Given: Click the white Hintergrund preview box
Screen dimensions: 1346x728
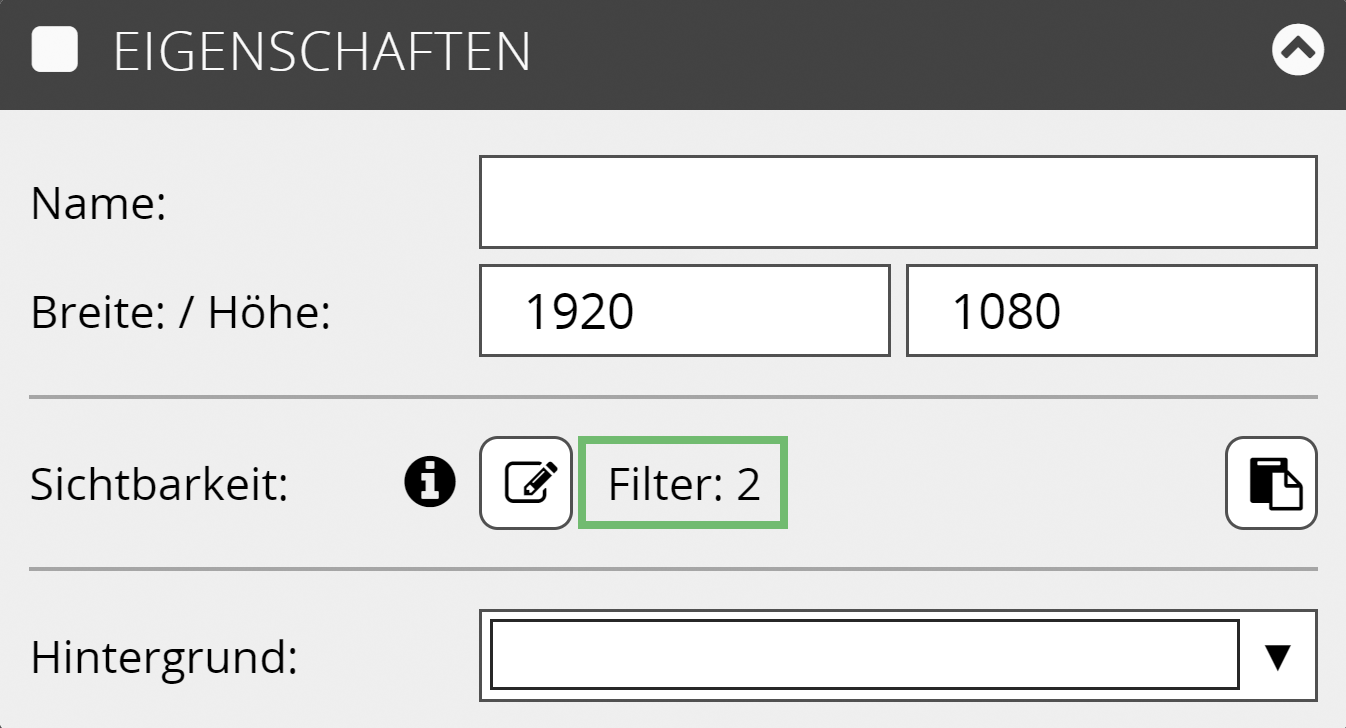Looking at the screenshot, I should tap(864, 656).
